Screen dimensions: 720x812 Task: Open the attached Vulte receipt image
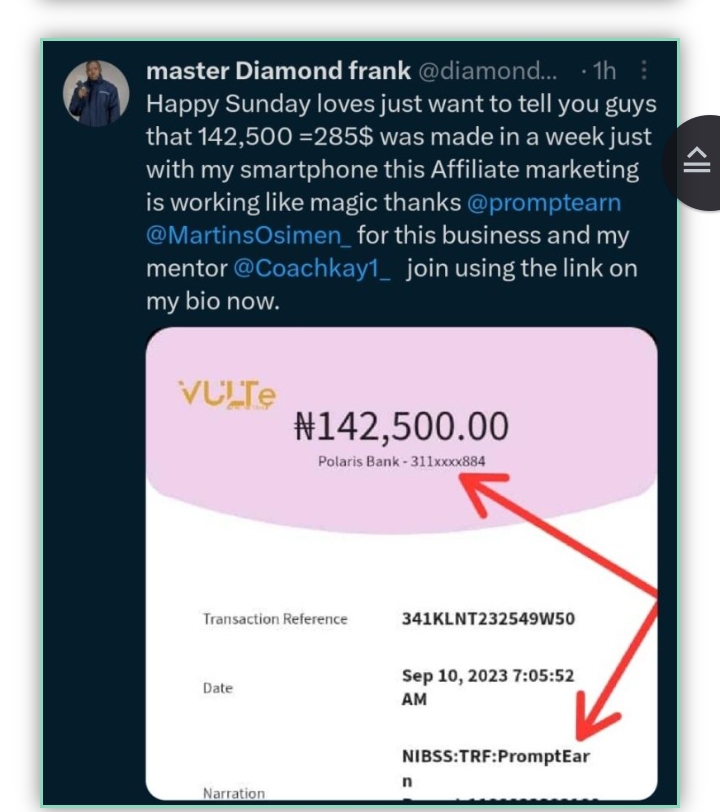(x=401, y=563)
